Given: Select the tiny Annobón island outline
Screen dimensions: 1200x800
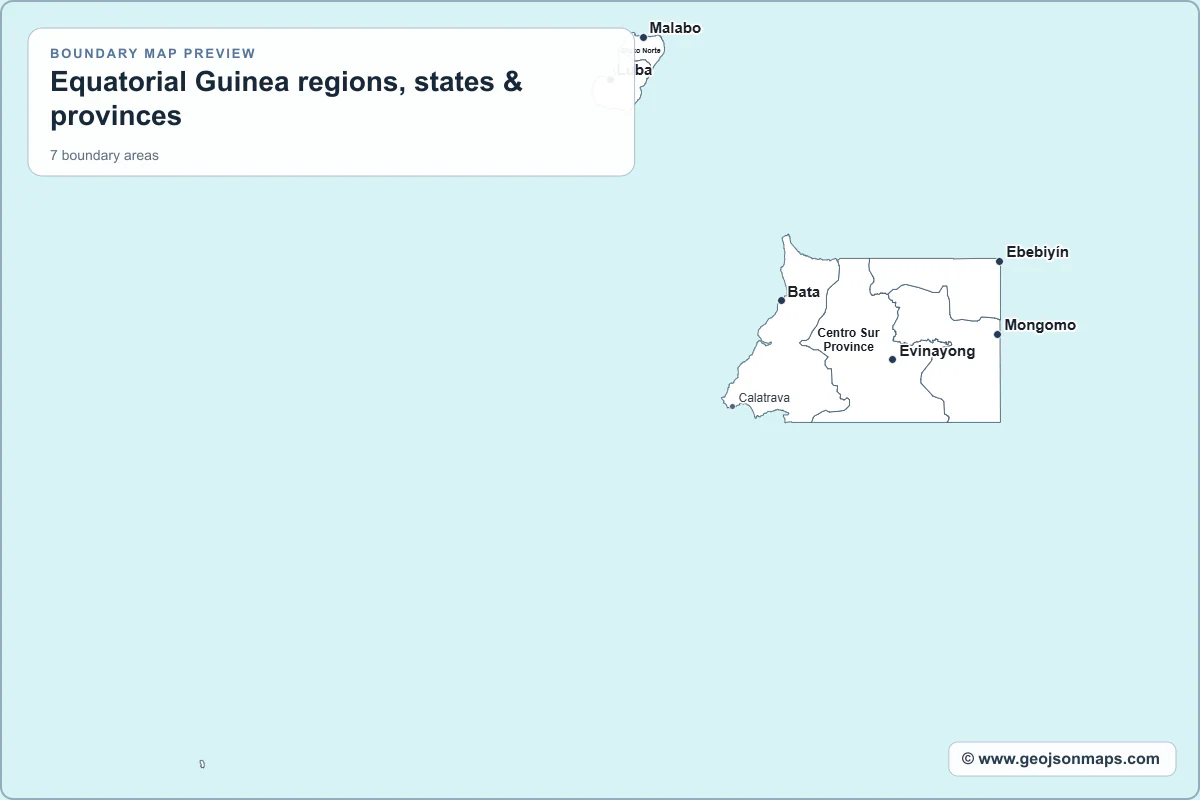Looking at the screenshot, I should click(202, 764).
